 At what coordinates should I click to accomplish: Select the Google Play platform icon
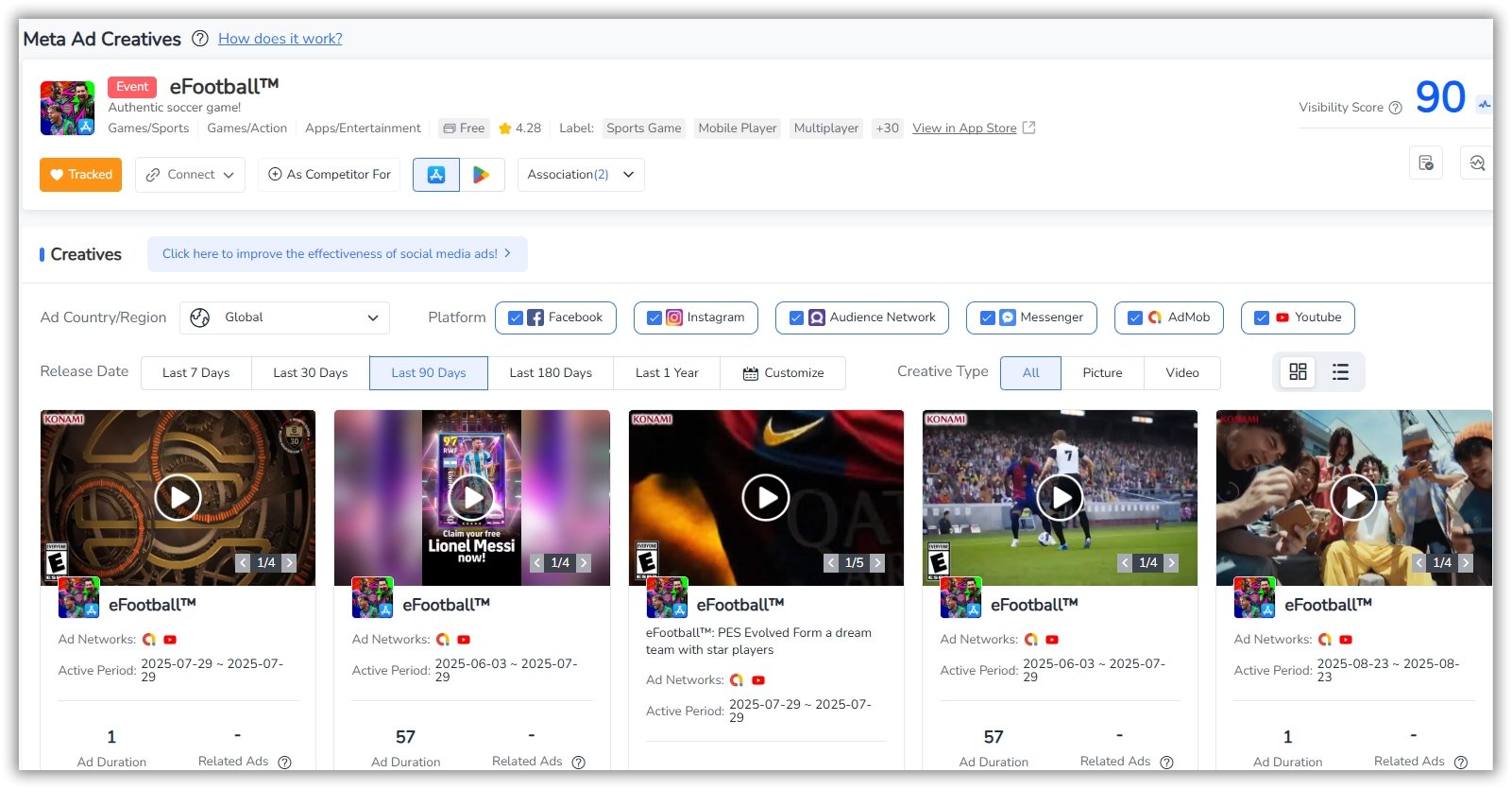[482, 175]
